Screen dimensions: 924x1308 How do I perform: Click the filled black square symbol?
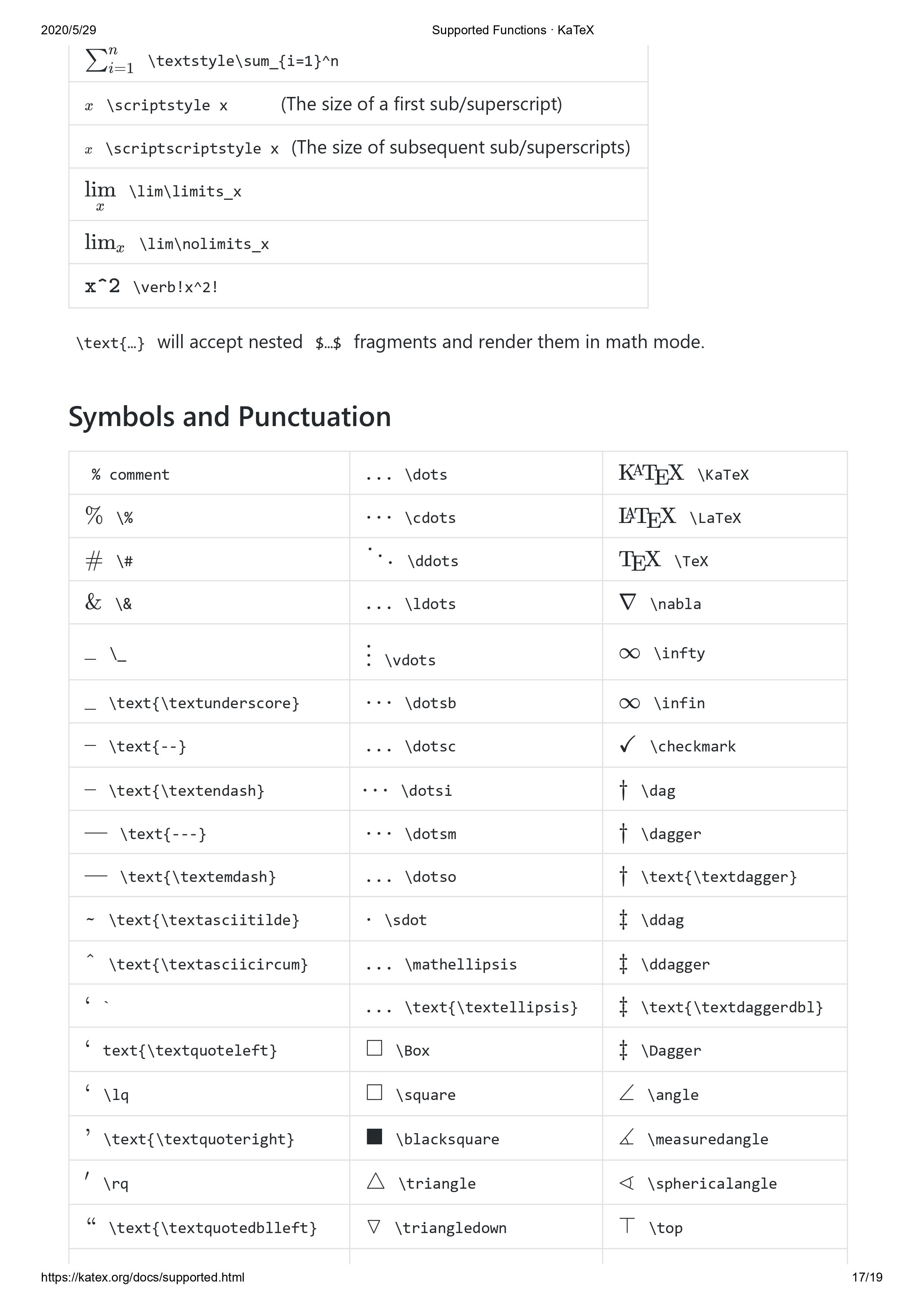click(374, 1137)
